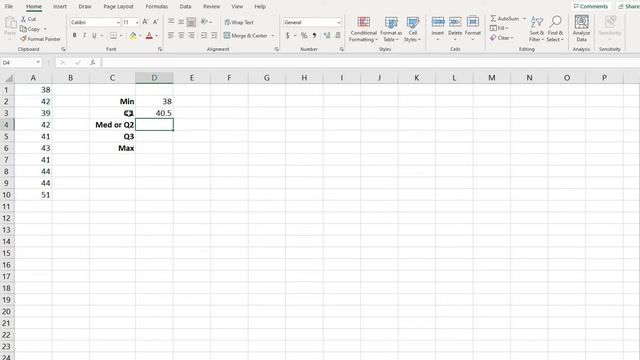
Task: Switch to the Page Layout tab
Action: [x=118, y=7]
